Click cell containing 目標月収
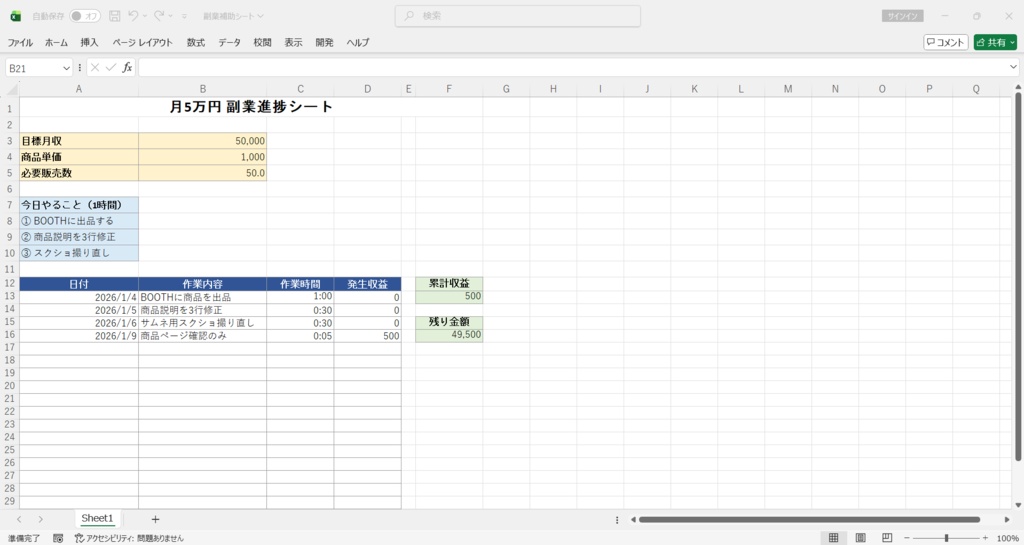1024x545 pixels. click(x=79, y=140)
